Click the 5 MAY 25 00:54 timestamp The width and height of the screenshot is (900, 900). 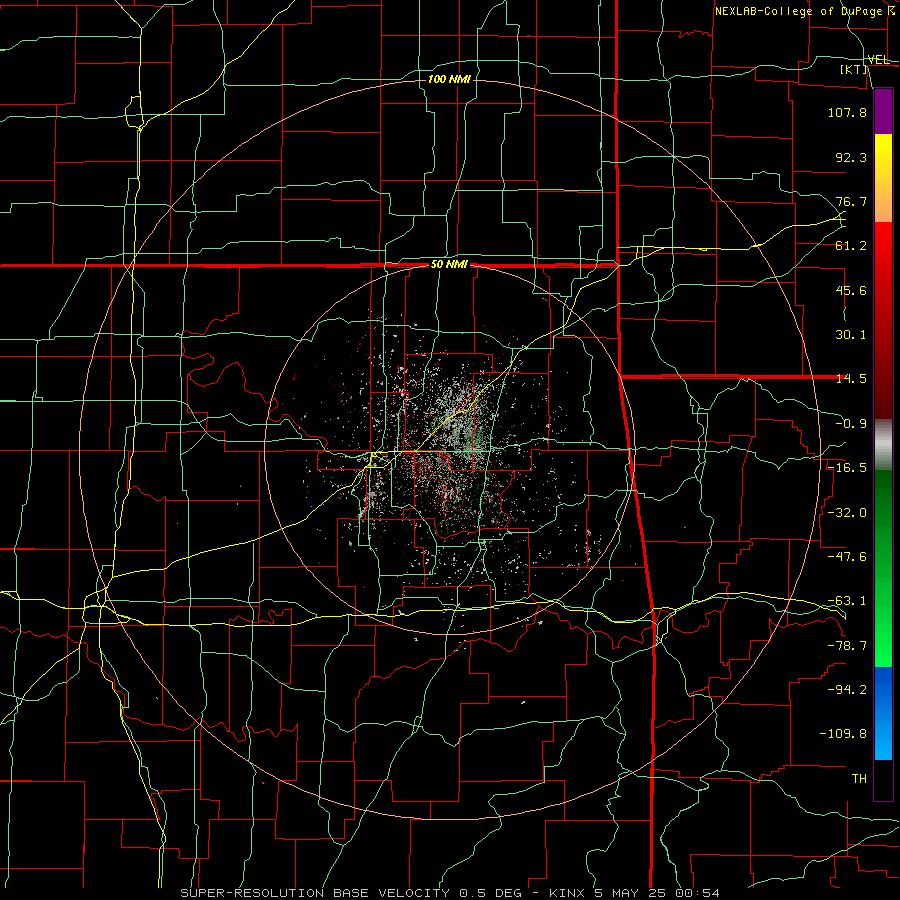tap(657, 893)
